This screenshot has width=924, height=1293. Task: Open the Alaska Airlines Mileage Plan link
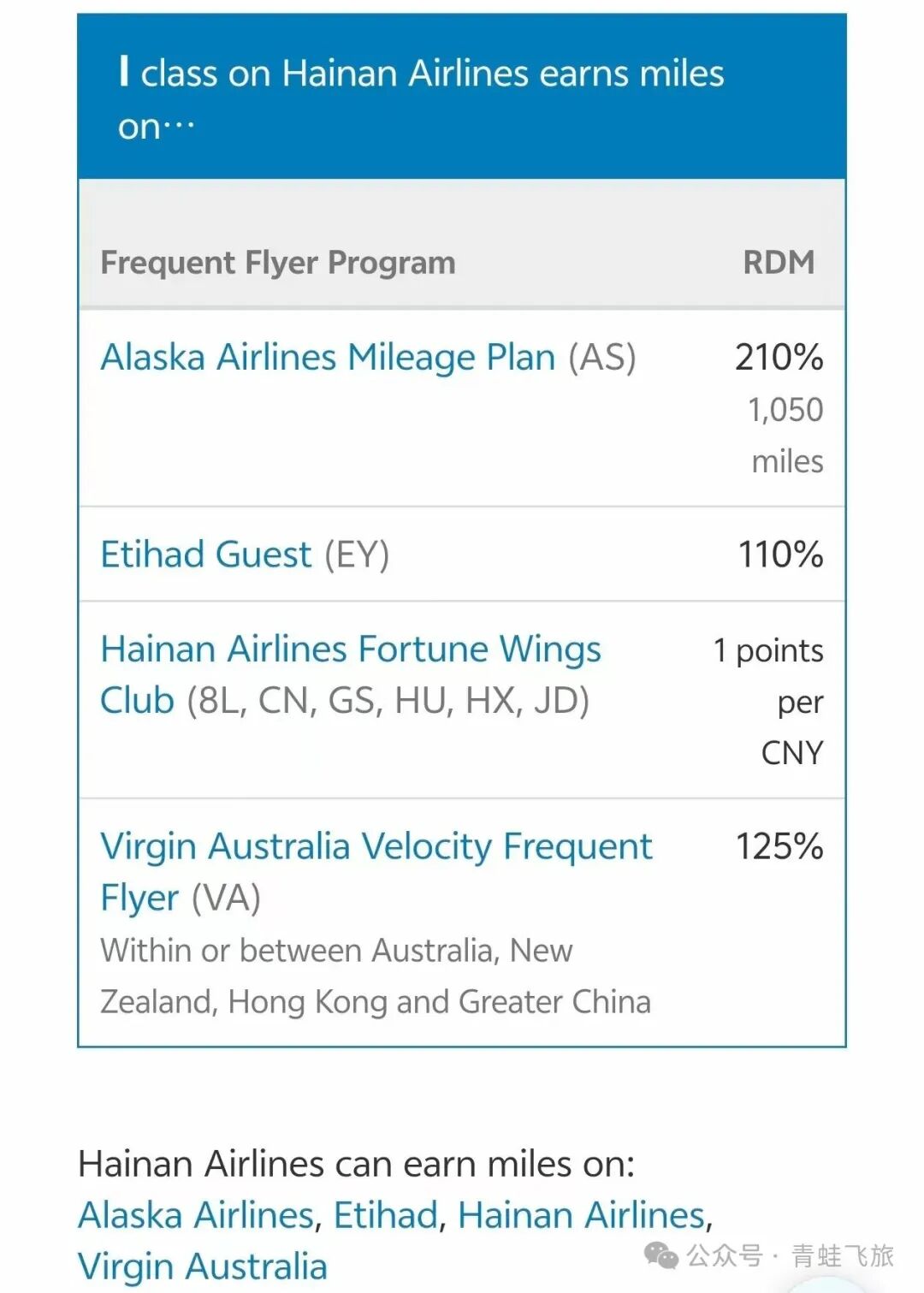pos(328,357)
